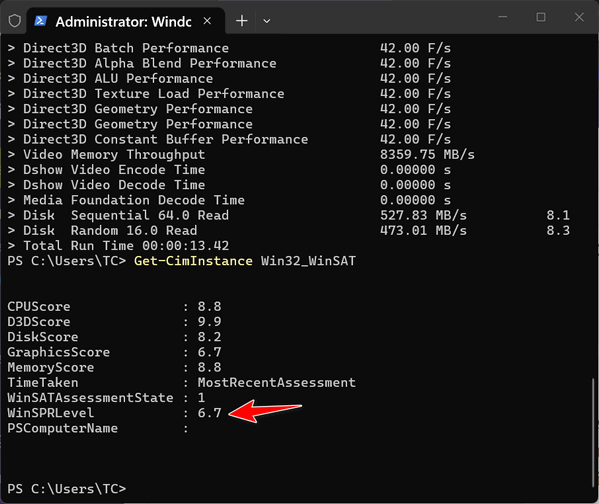The image size is (599, 504).
Task: Click the Total Run Time 00:00:13.42 line
Action: coord(118,246)
